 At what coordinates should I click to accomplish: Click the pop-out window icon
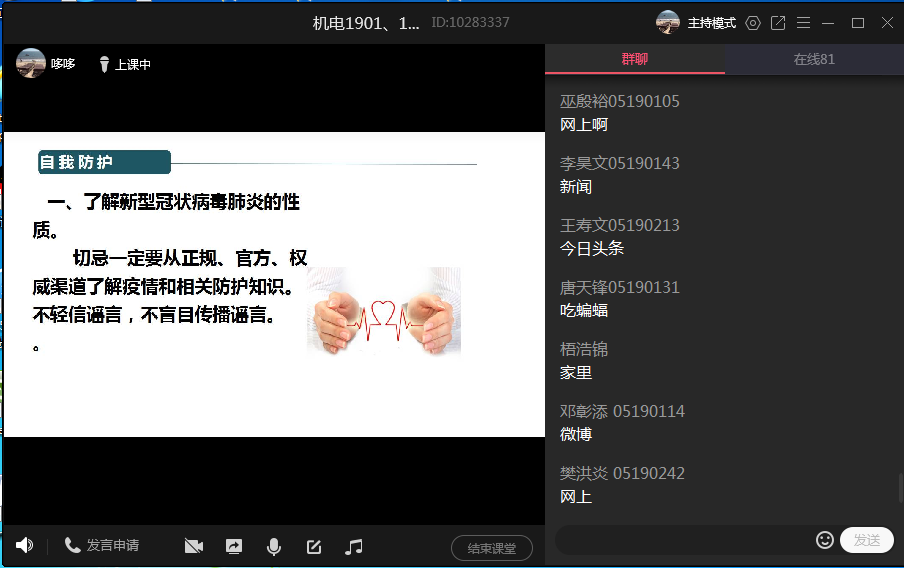tap(778, 22)
